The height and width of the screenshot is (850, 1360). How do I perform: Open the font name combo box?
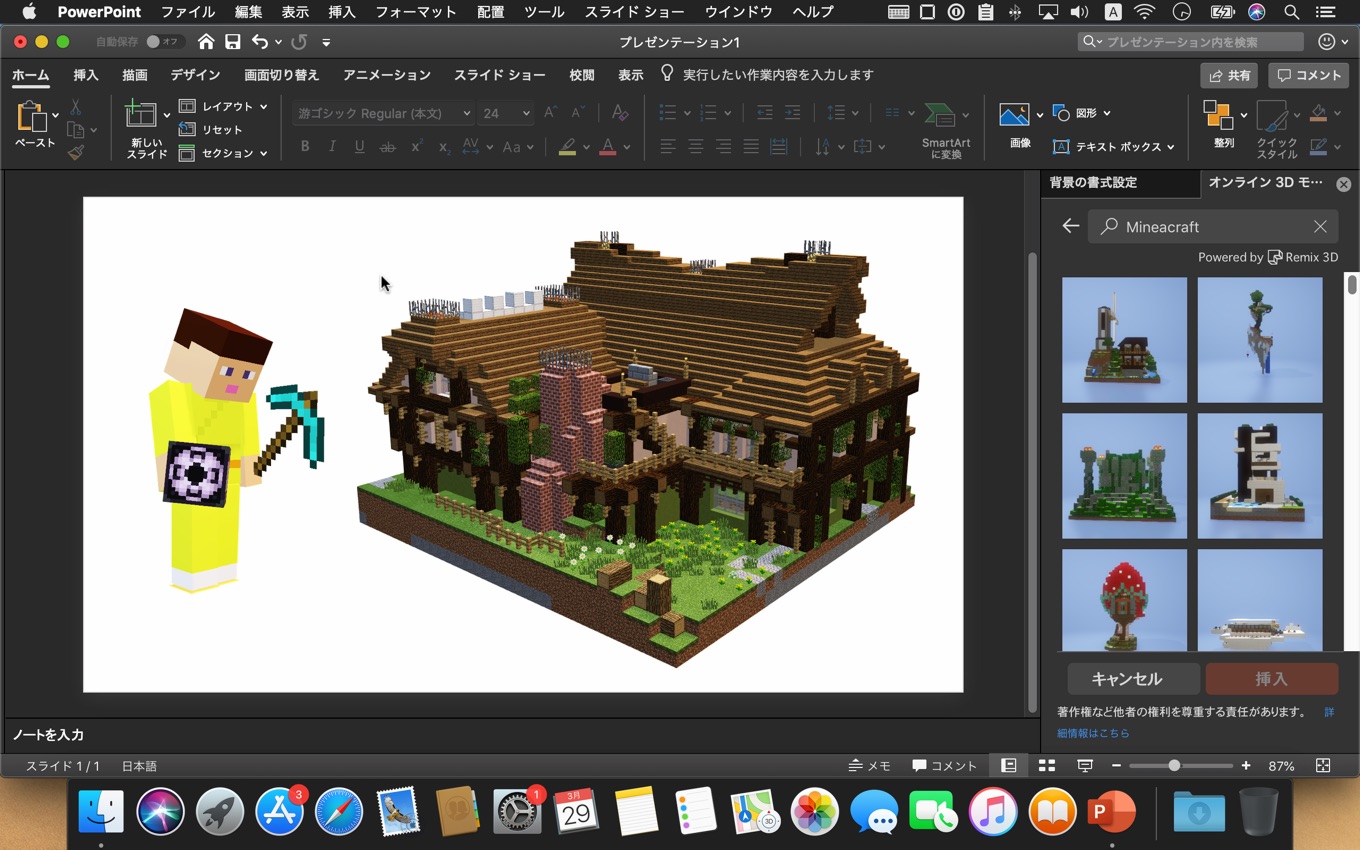[382, 113]
